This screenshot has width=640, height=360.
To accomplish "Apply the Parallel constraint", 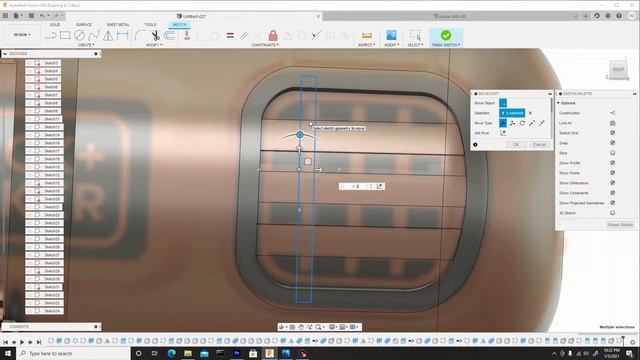I will click(x=244, y=36).
